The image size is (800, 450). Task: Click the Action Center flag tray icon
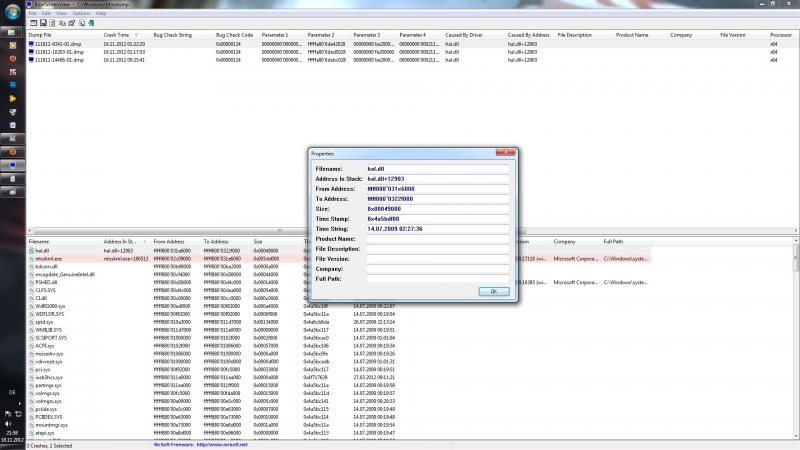pos(8,414)
